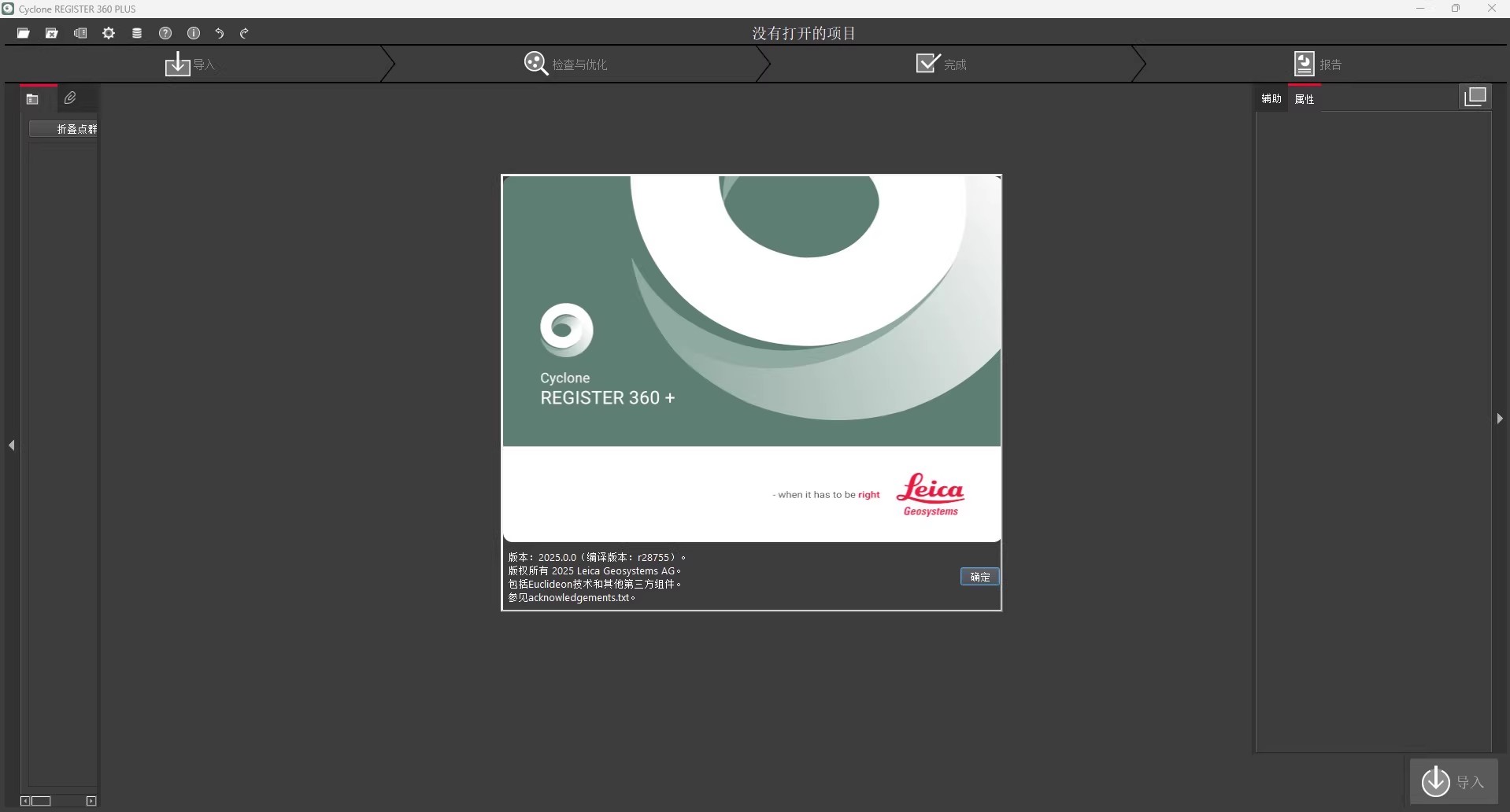Click the Leica Geosystems logo
The height and width of the screenshot is (812, 1510).
931,494
